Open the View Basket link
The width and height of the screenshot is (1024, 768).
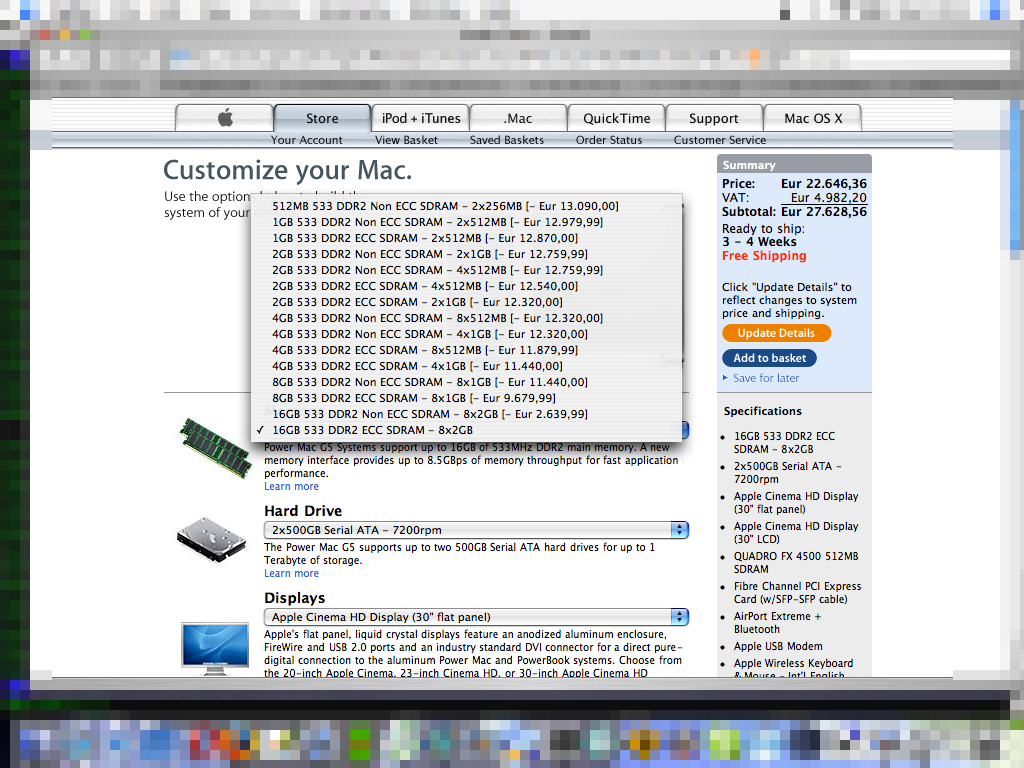(x=406, y=140)
